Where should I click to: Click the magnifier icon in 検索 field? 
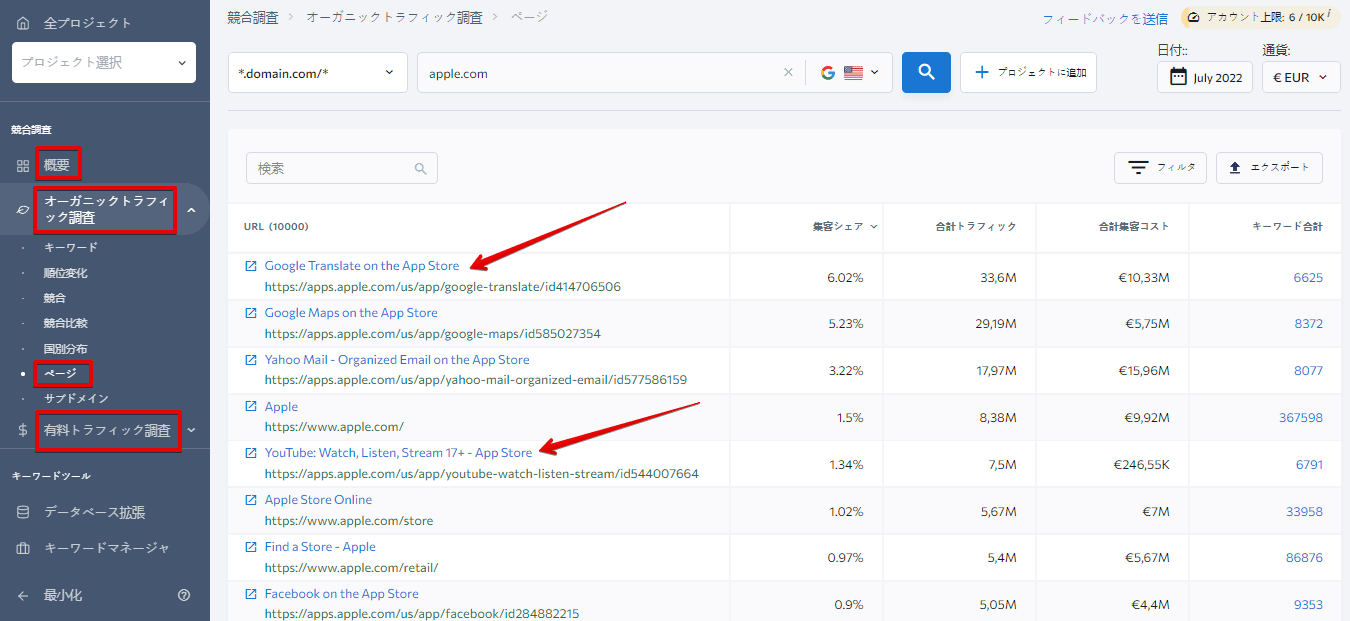click(x=421, y=169)
